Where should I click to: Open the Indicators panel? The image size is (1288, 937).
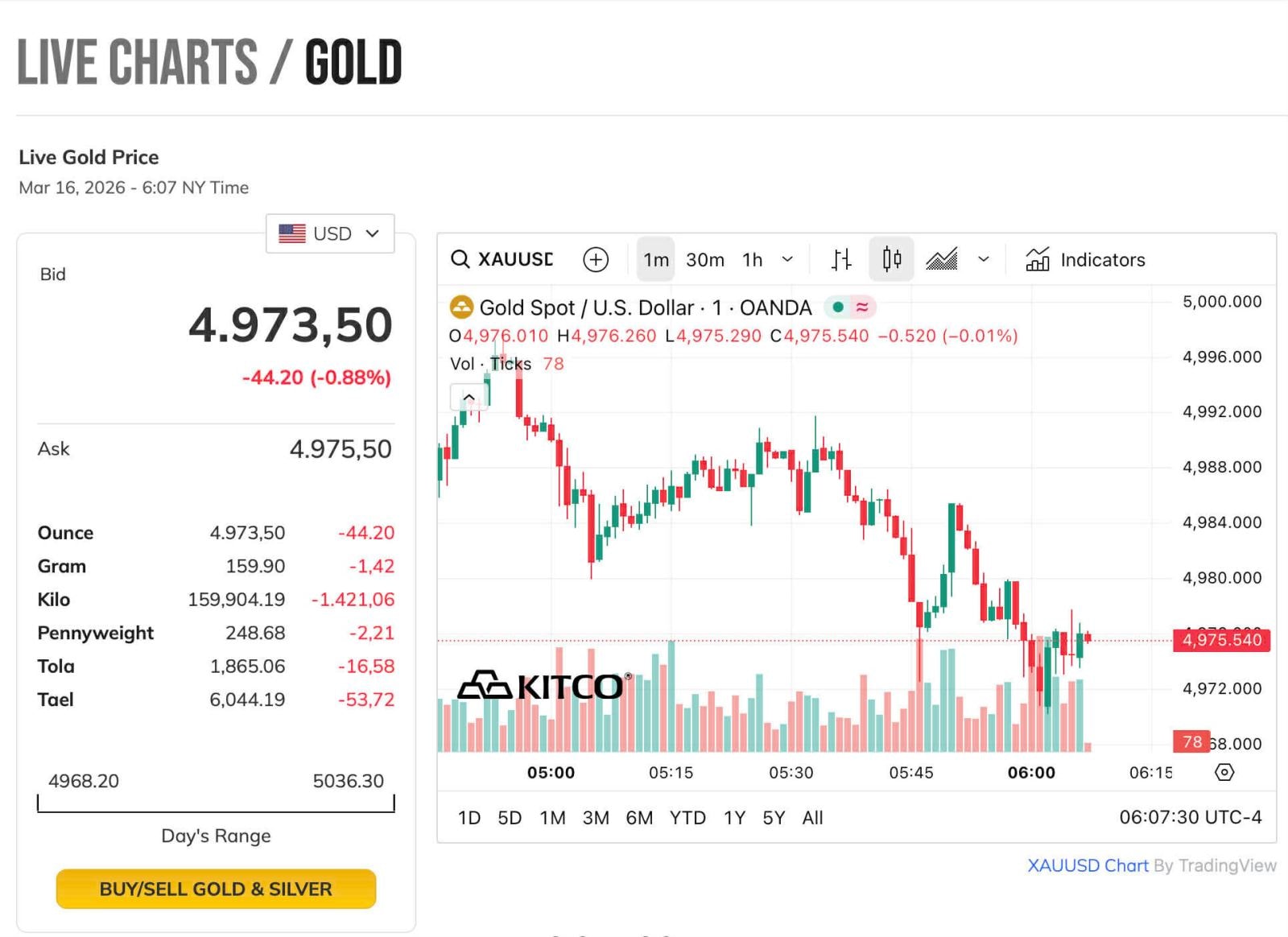tap(1085, 259)
